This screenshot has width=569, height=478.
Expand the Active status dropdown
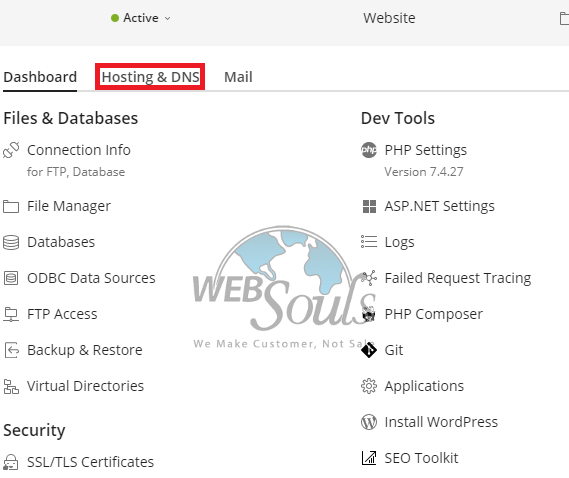[140, 18]
